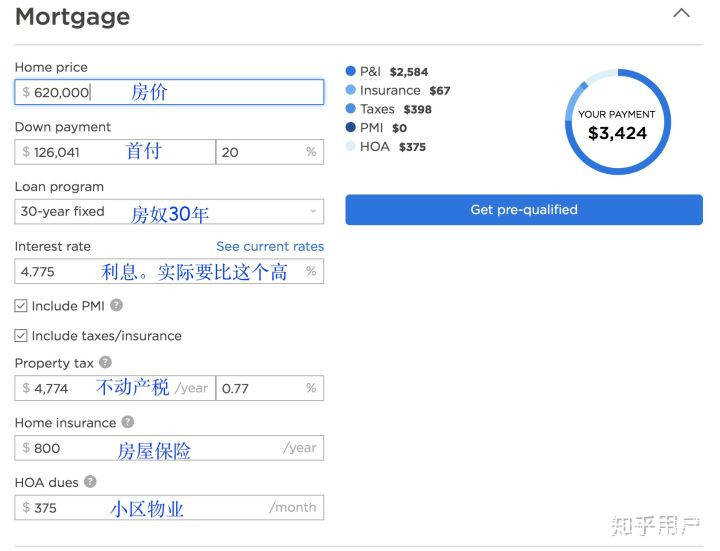This screenshot has height=551, width=720.
Task: Click the $398 Taxes value
Action: tap(417, 110)
